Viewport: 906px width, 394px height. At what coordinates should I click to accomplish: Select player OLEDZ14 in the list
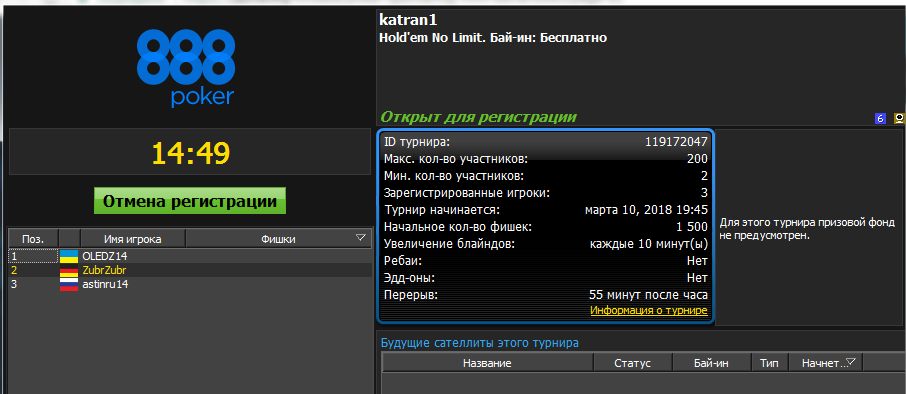tap(190, 255)
